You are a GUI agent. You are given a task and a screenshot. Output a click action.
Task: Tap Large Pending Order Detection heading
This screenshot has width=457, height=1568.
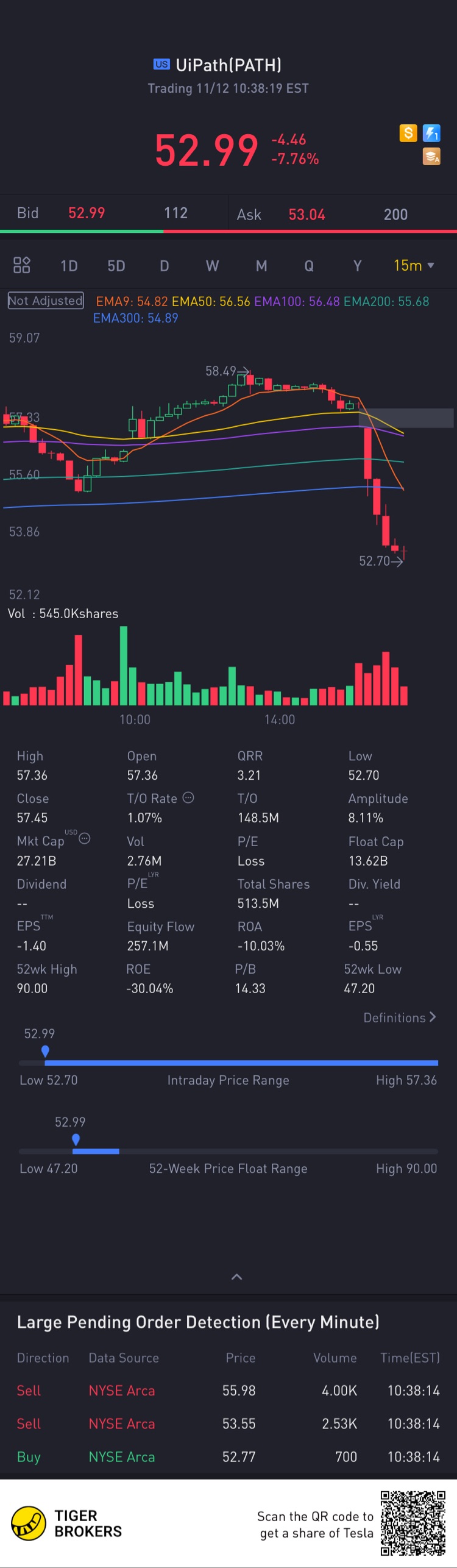198,1322
